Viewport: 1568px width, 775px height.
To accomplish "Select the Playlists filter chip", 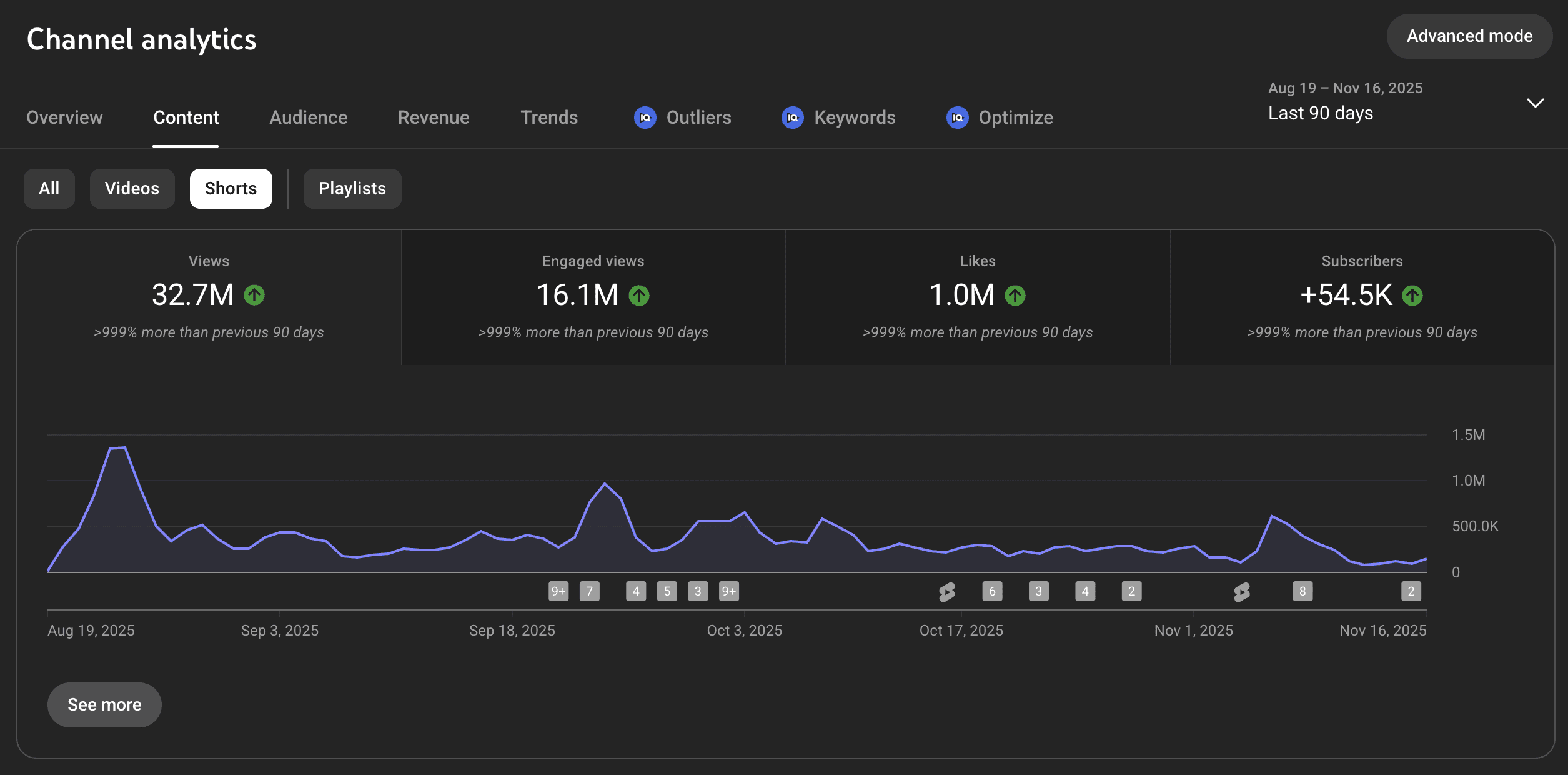I will [352, 189].
